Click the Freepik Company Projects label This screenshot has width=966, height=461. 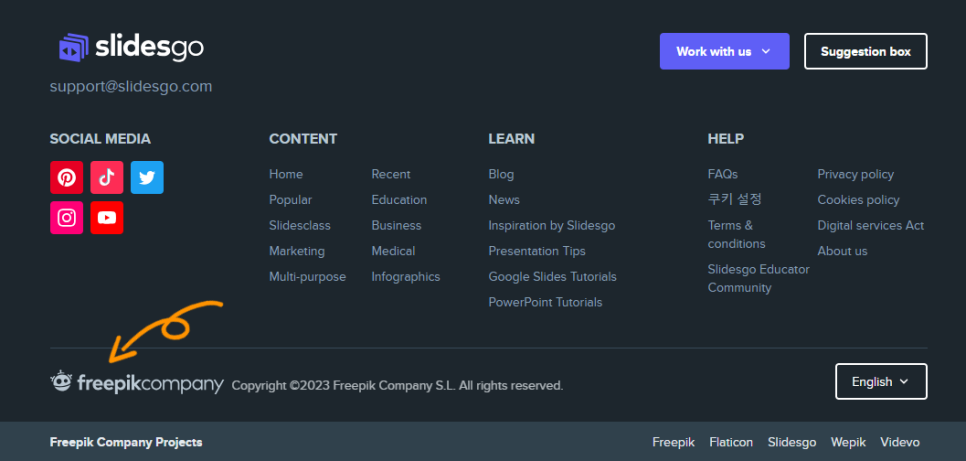click(x=126, y=442)
